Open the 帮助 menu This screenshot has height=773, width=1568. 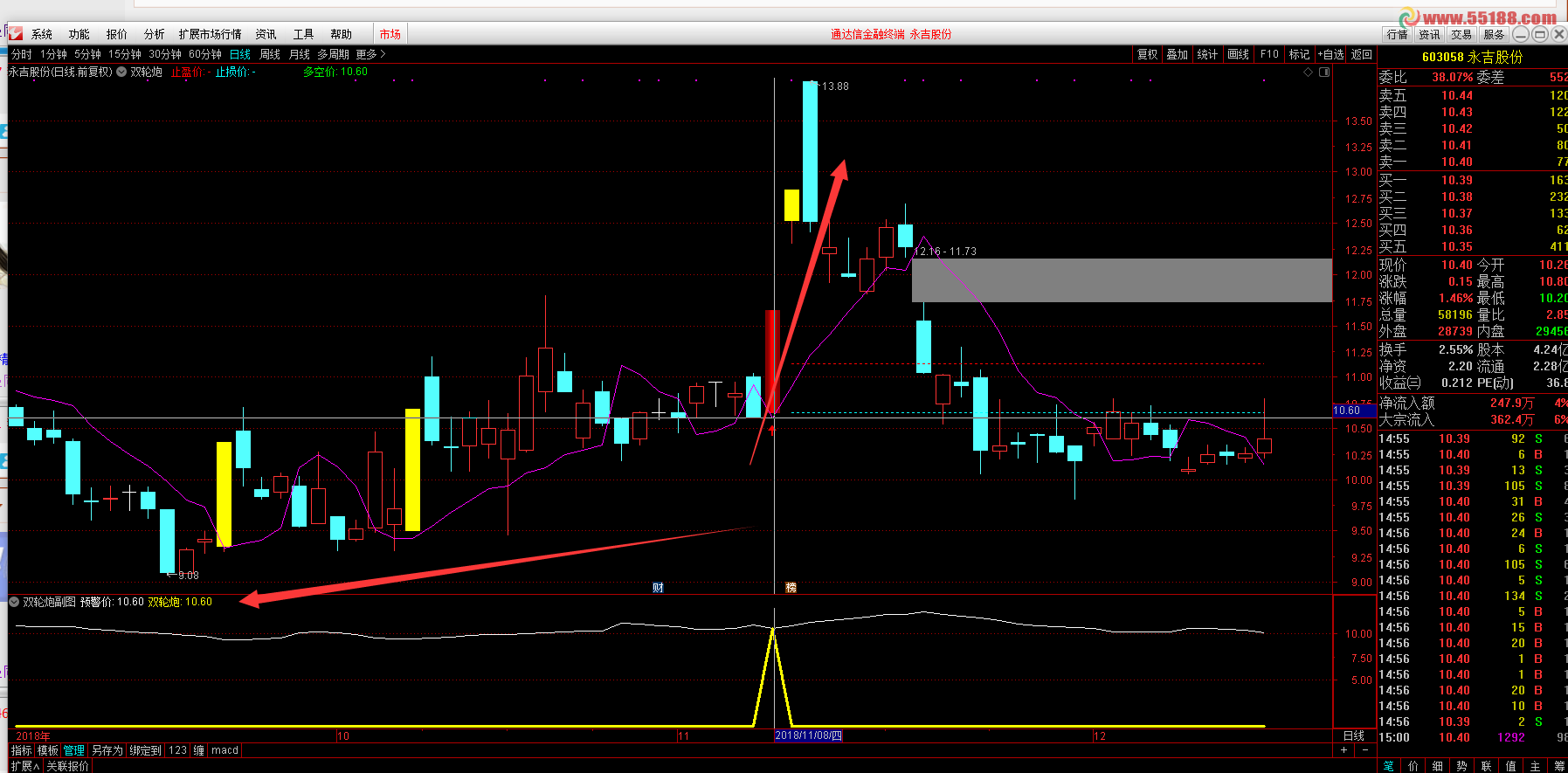click(342, 34)
